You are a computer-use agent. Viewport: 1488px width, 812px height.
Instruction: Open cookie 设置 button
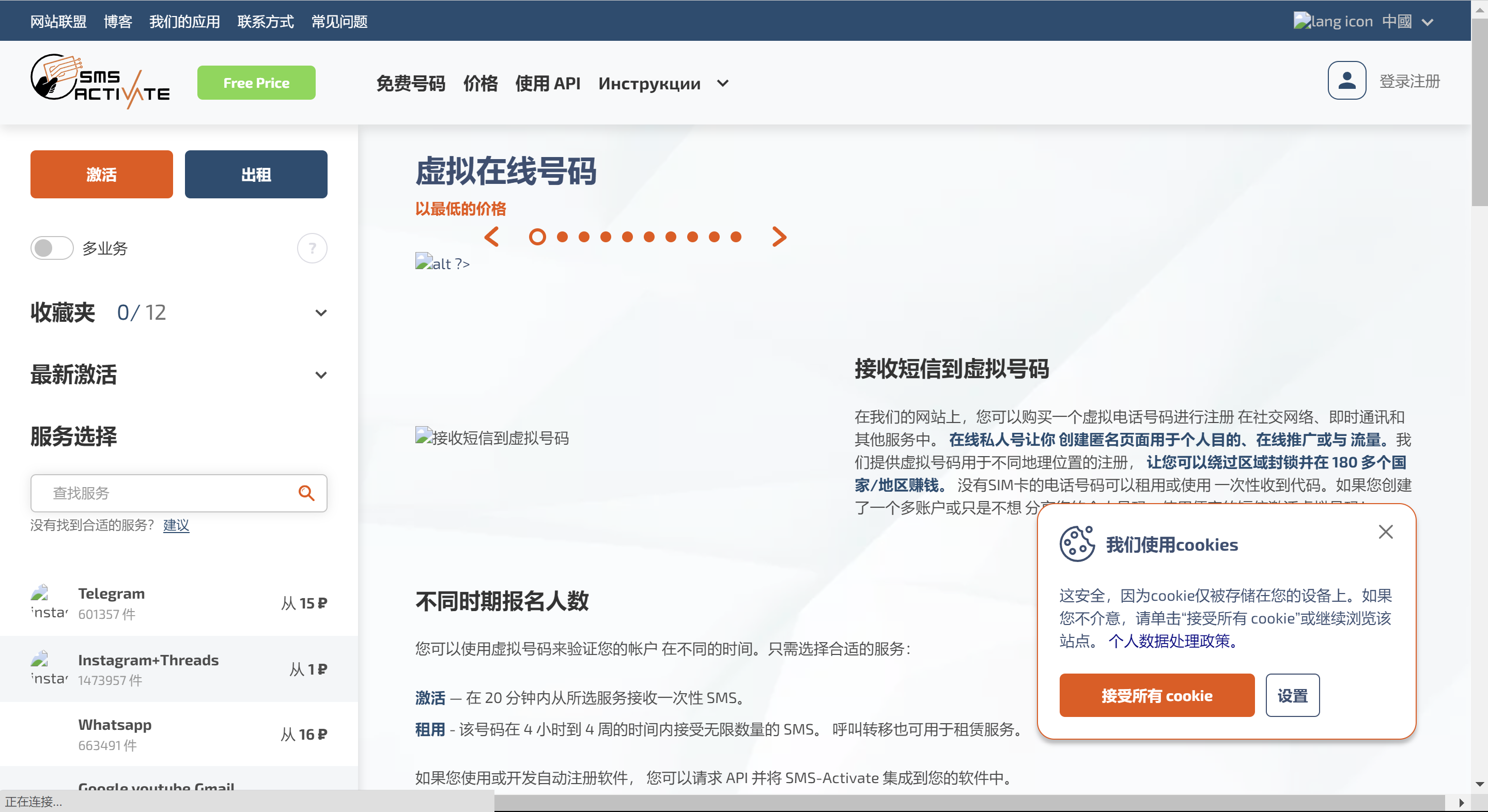(1292, 695)
